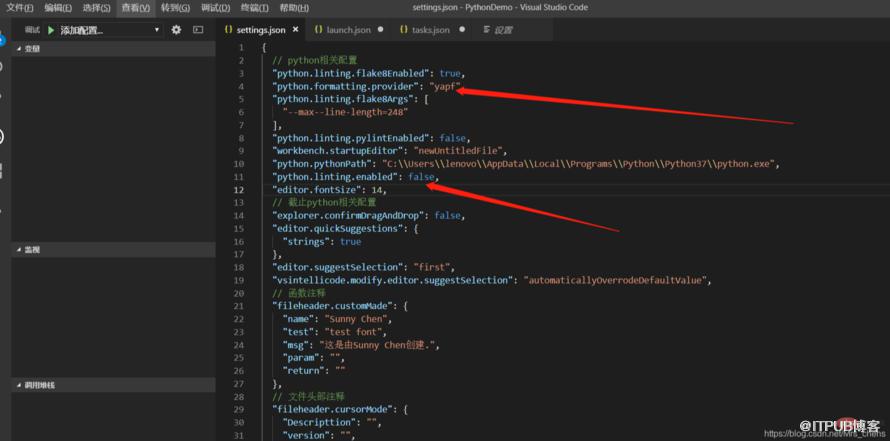890x441 pixels.
Task: Open the 终端(T) menu
Action: [x=255, y=8]
